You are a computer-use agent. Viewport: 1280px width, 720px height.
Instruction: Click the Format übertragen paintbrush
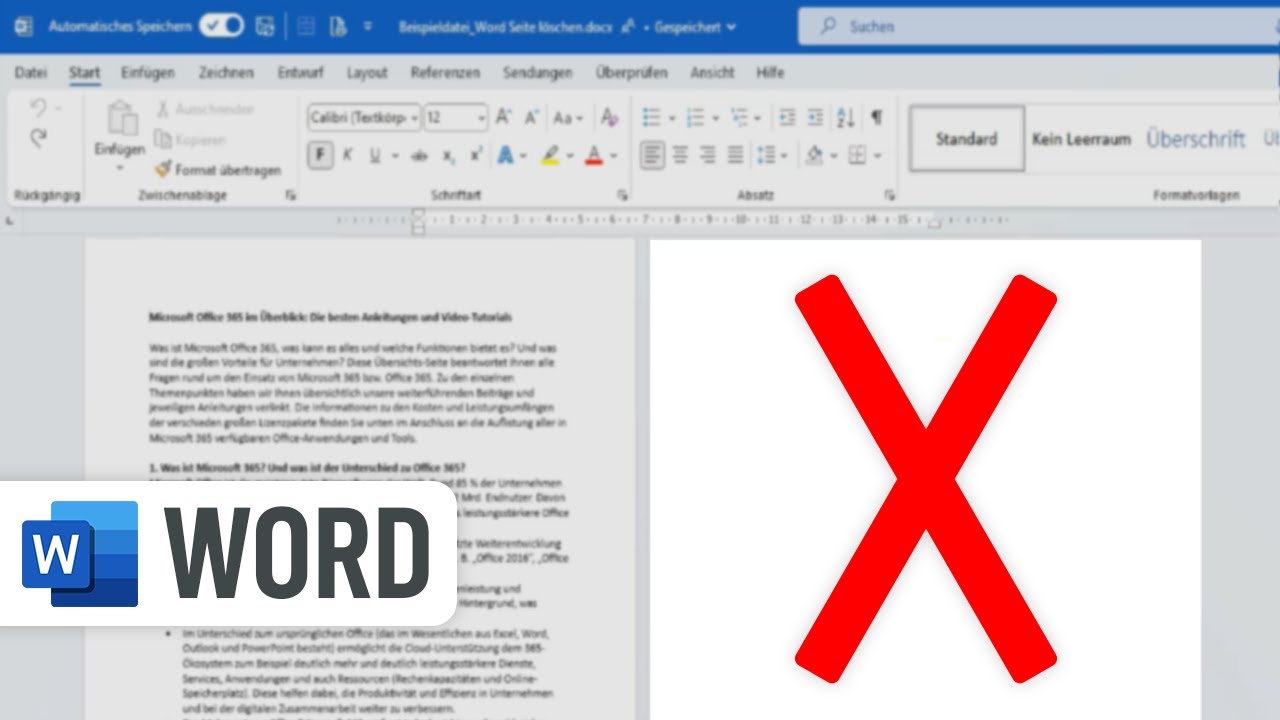217,170
